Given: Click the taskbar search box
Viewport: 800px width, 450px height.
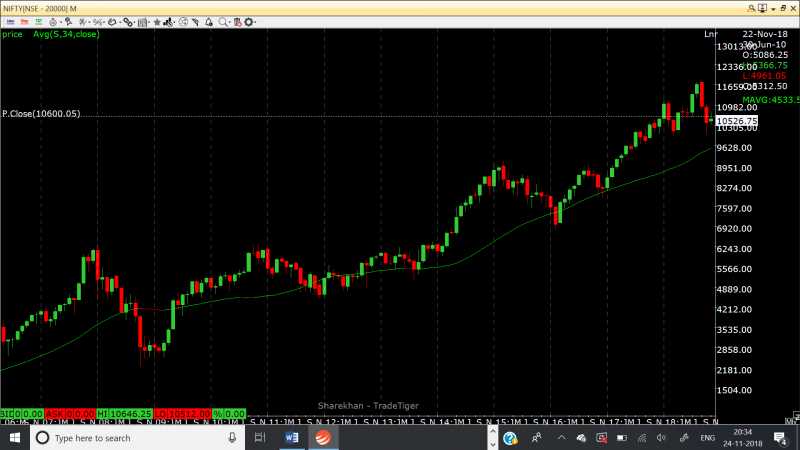Looking at the screenshot, I should pos(137,438).
